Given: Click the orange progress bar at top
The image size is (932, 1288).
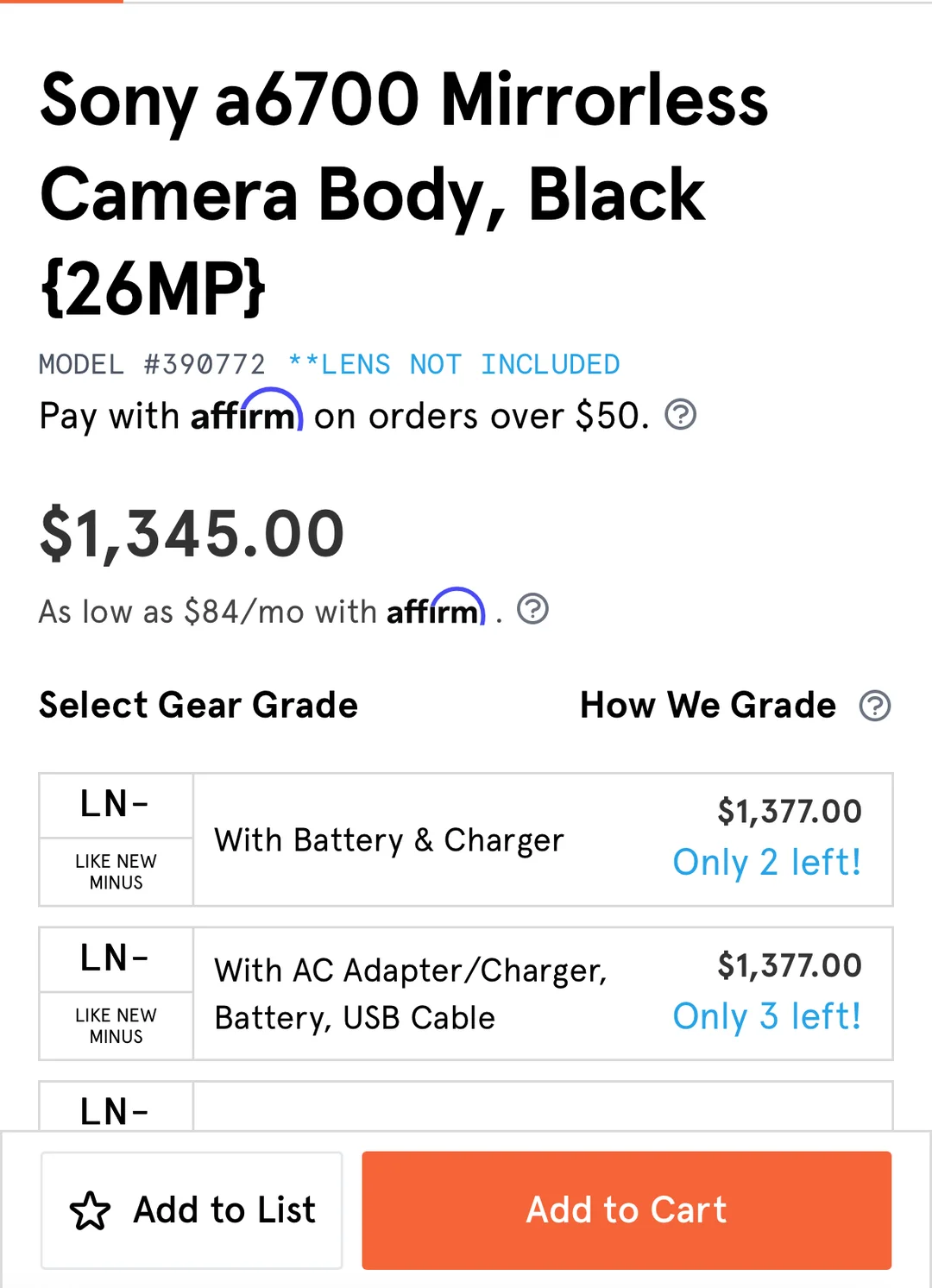Looking at the screenshot, I should coord(61,2).
